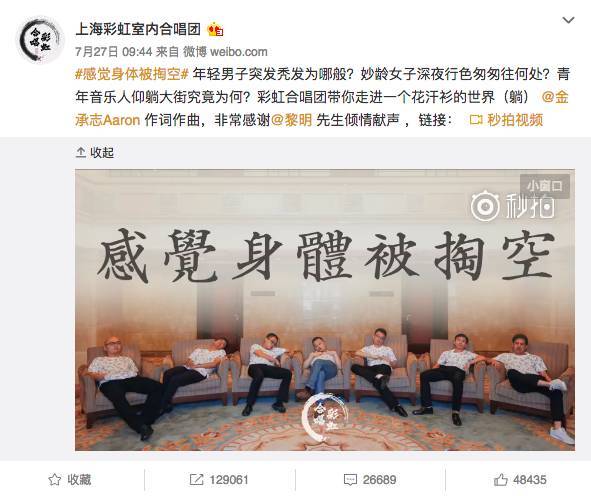This screenshot has width=591, height=496.
Task: Switch video to 小窗口 mini window
Action: point(545,186)
